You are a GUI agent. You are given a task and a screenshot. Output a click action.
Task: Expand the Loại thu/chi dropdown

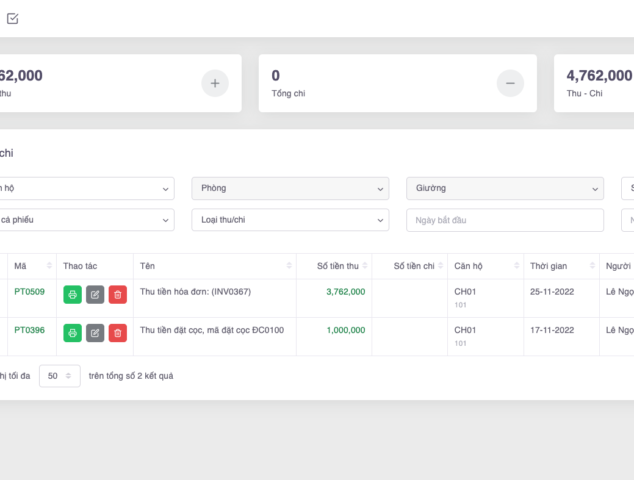290,220
